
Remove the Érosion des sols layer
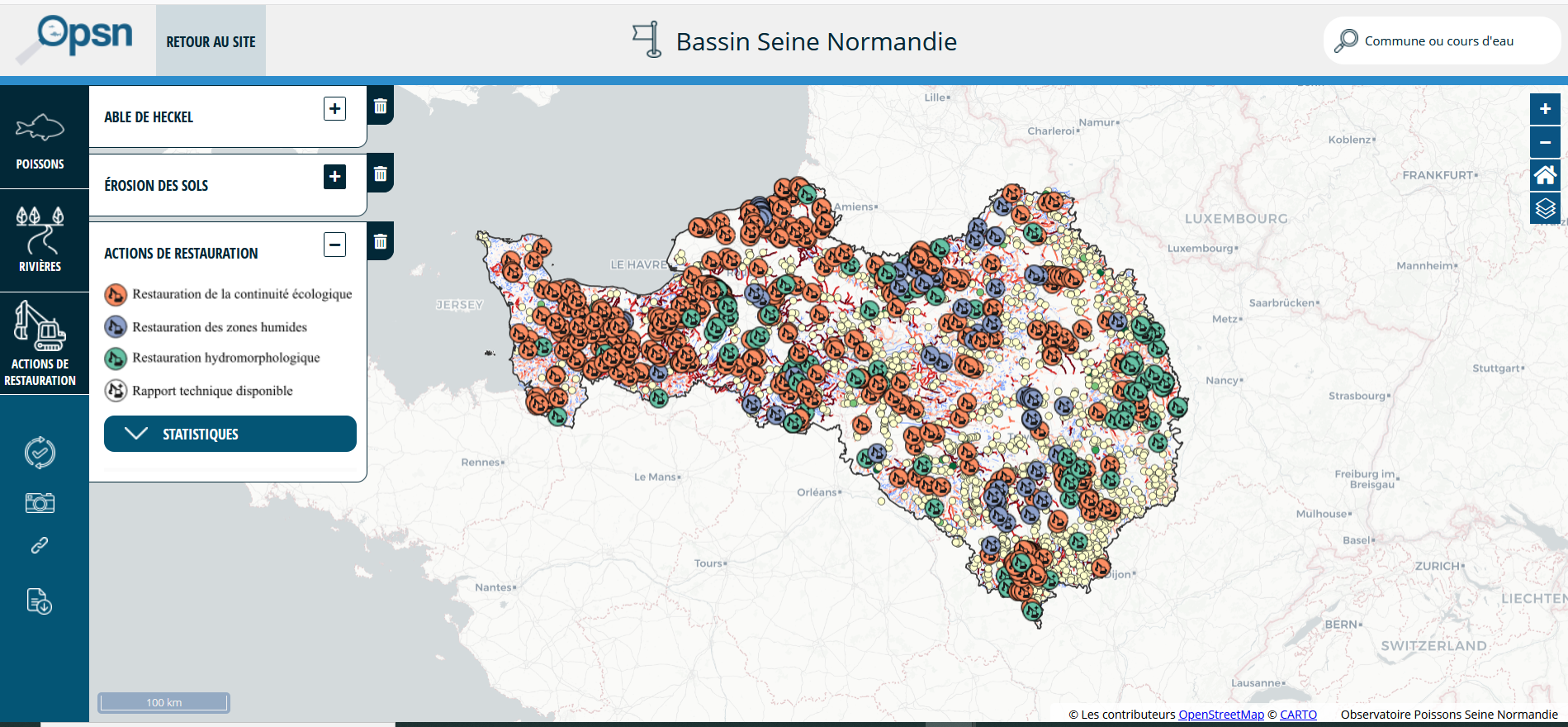point(380,173)
